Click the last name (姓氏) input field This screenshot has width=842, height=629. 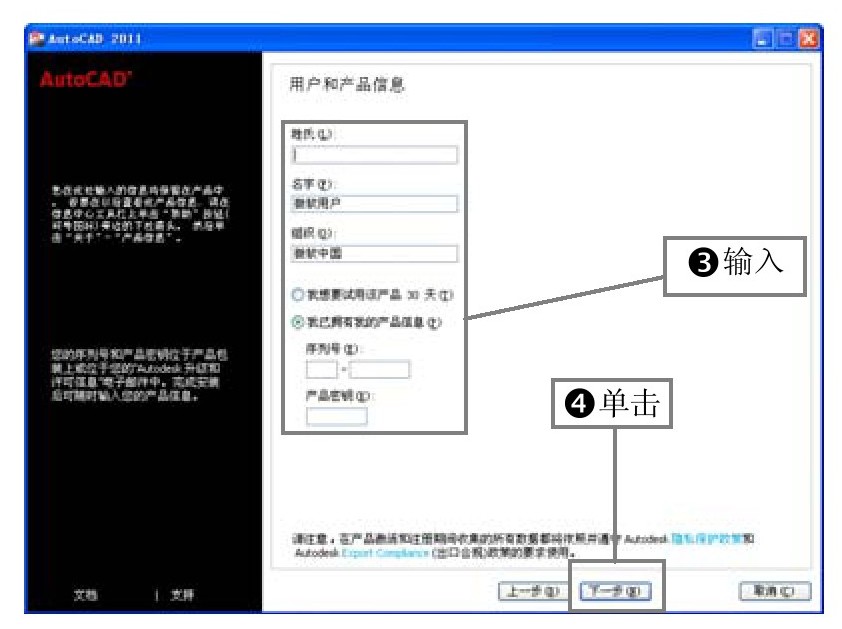(x=374, y=155)
